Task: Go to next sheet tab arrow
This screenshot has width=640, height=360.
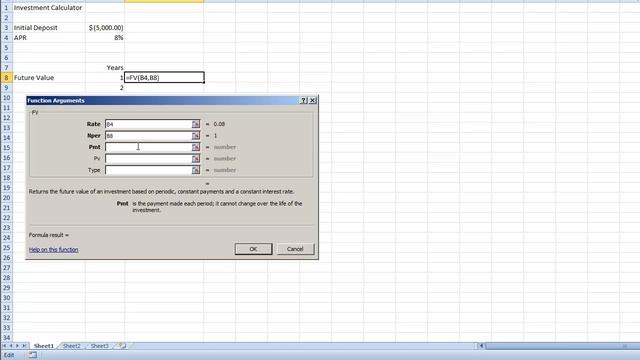Action: [x=17, y=346]
